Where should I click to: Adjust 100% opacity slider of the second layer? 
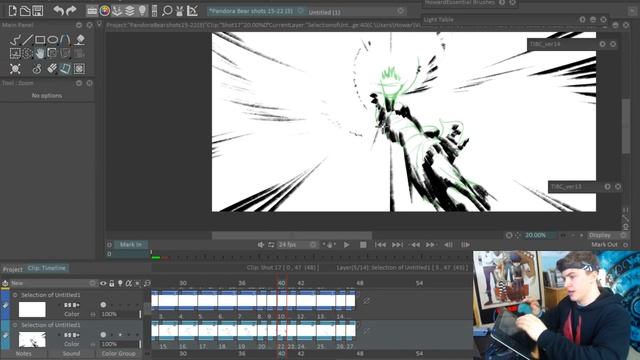[x=120, y=344]
